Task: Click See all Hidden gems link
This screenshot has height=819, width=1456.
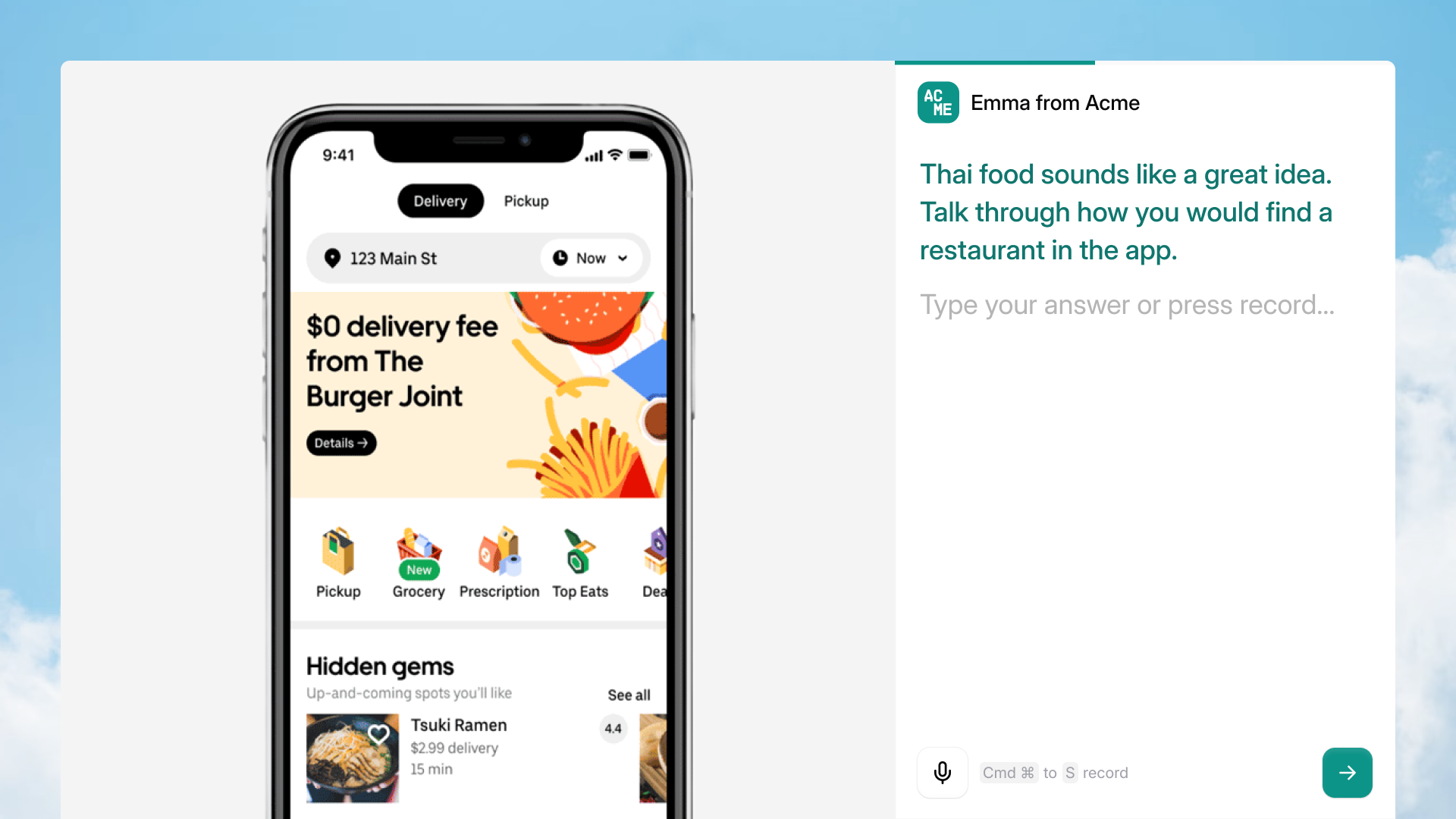Action: point(629,693)
